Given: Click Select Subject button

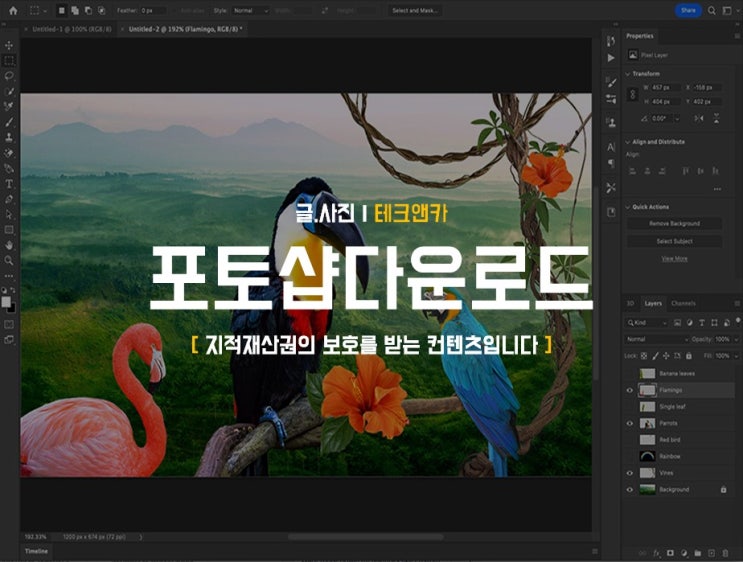Looking at the screenshot, I should tap(674, 241).
